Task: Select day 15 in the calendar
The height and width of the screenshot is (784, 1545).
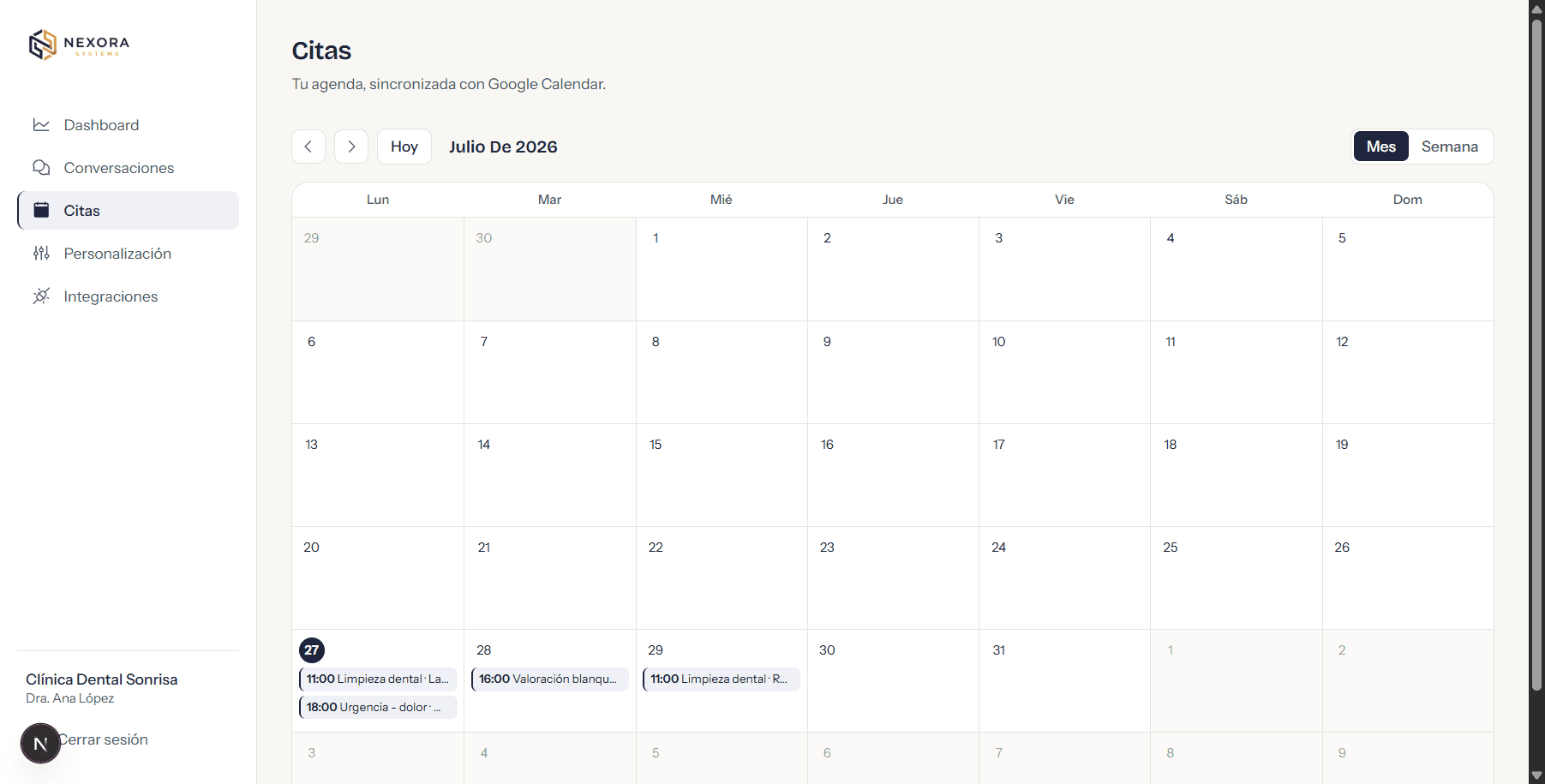Action: click(656, 445)
